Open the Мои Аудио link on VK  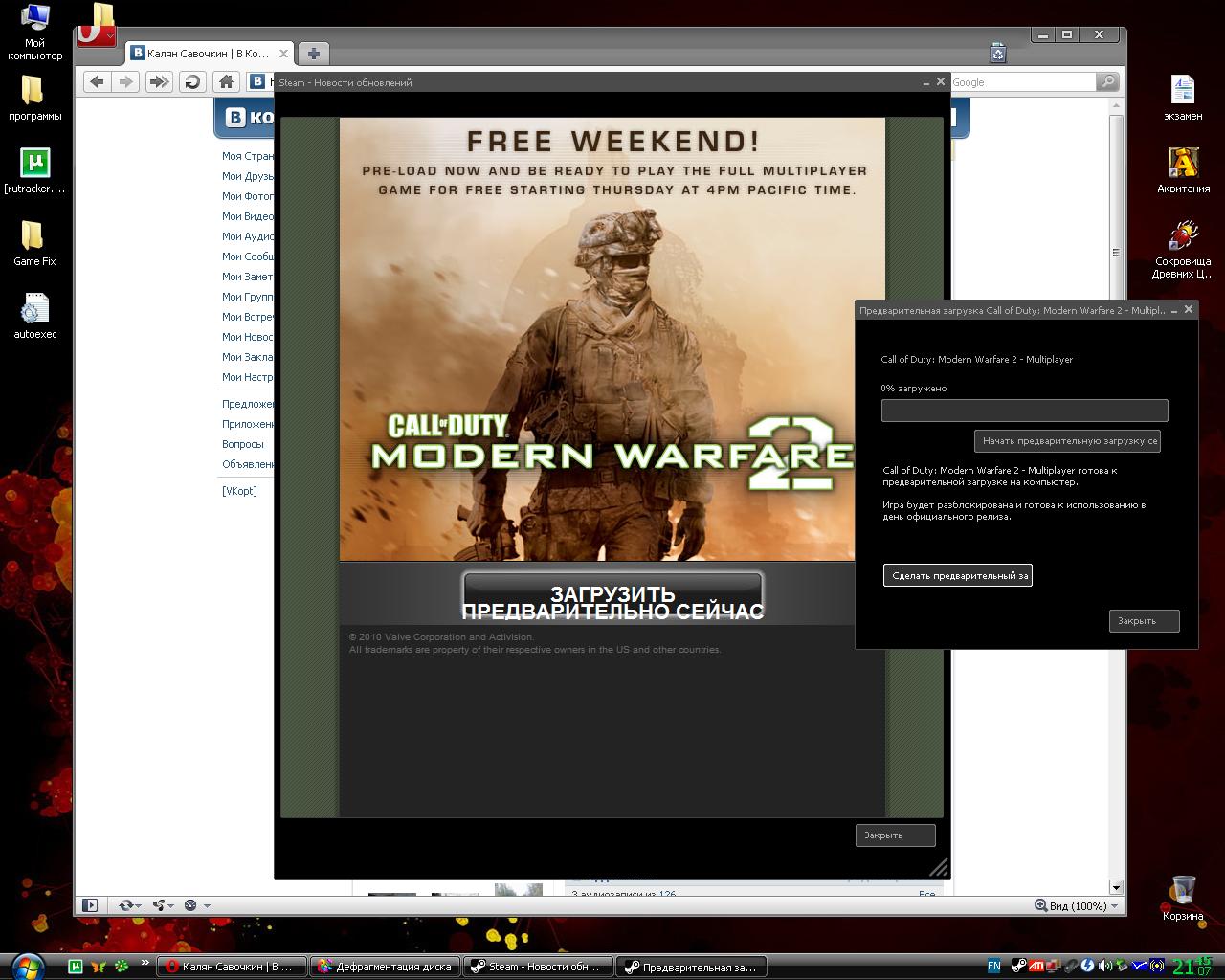tap(248, 236)
